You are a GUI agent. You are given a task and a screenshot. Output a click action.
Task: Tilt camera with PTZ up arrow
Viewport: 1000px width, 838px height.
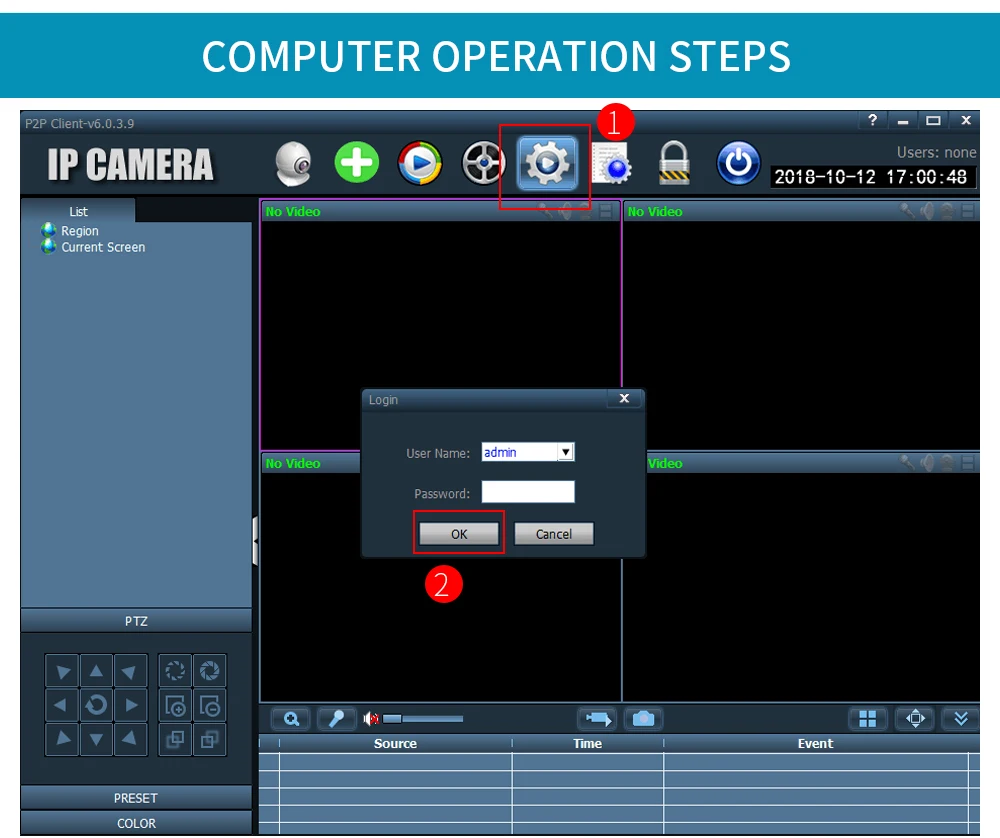[x=96, y=671]
